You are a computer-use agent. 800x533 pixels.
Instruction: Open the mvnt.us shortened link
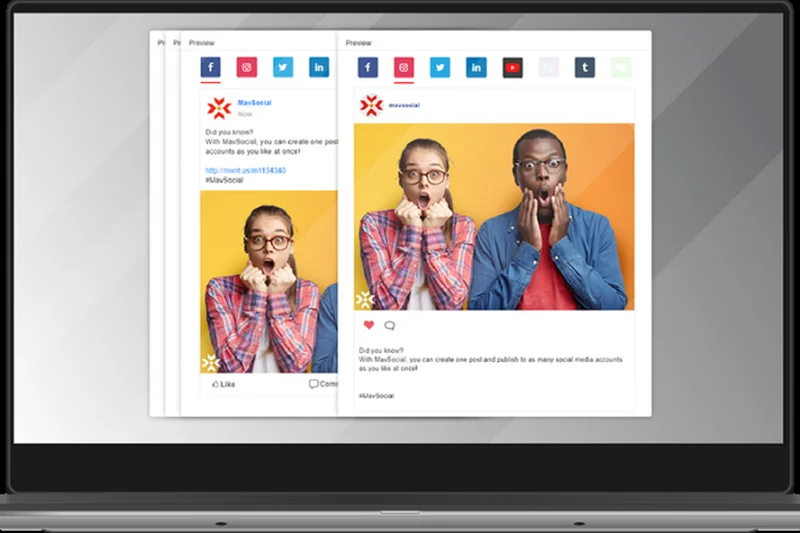[x=245, y=170]
